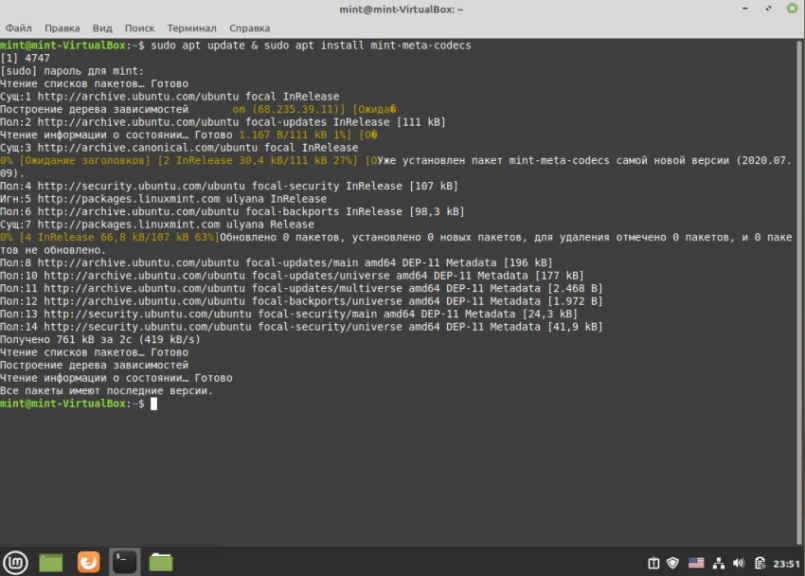Click the line 'Сущ:7 http://packages.linuxmint.com ulyana Release'

click(x=157, y=224)
